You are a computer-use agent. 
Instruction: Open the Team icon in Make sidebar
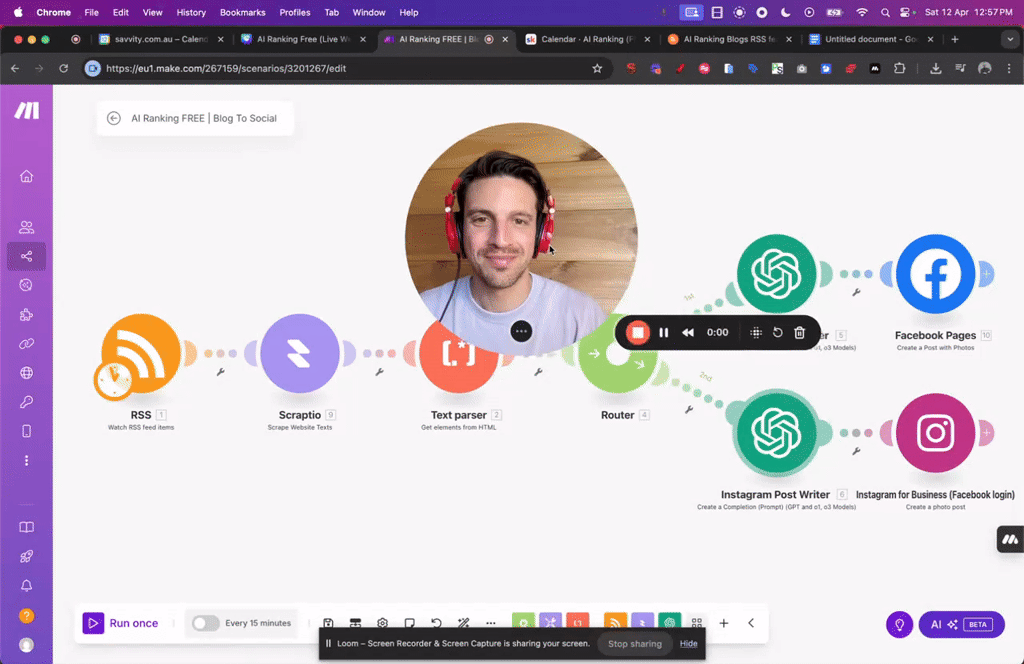coord(26,227)
